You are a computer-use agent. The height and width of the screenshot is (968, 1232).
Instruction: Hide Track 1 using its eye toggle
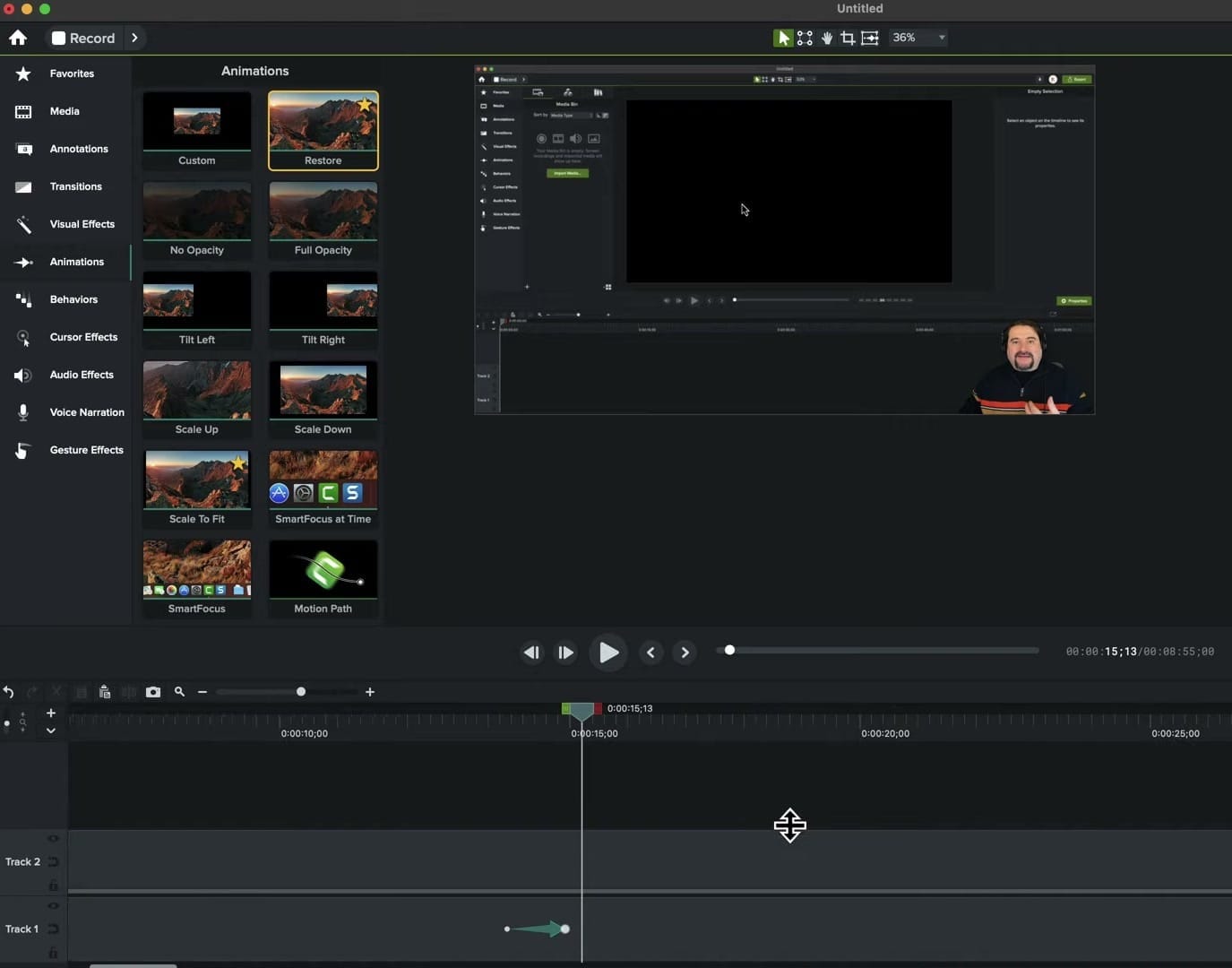pyautogui.click(x=53, y=906)
